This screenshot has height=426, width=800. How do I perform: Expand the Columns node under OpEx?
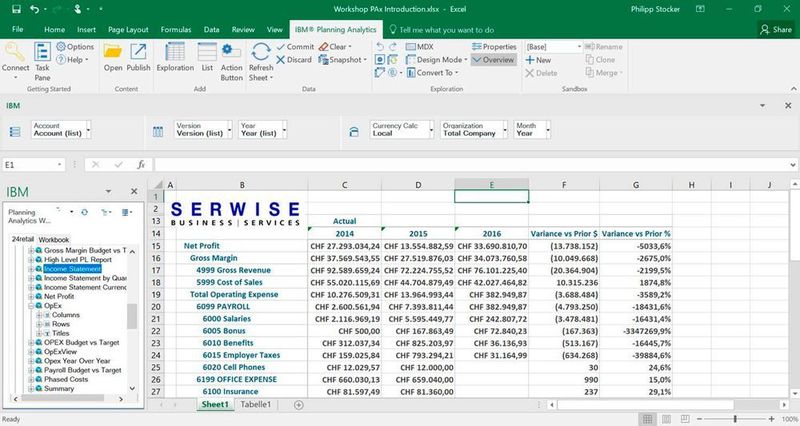pos(39,315)
